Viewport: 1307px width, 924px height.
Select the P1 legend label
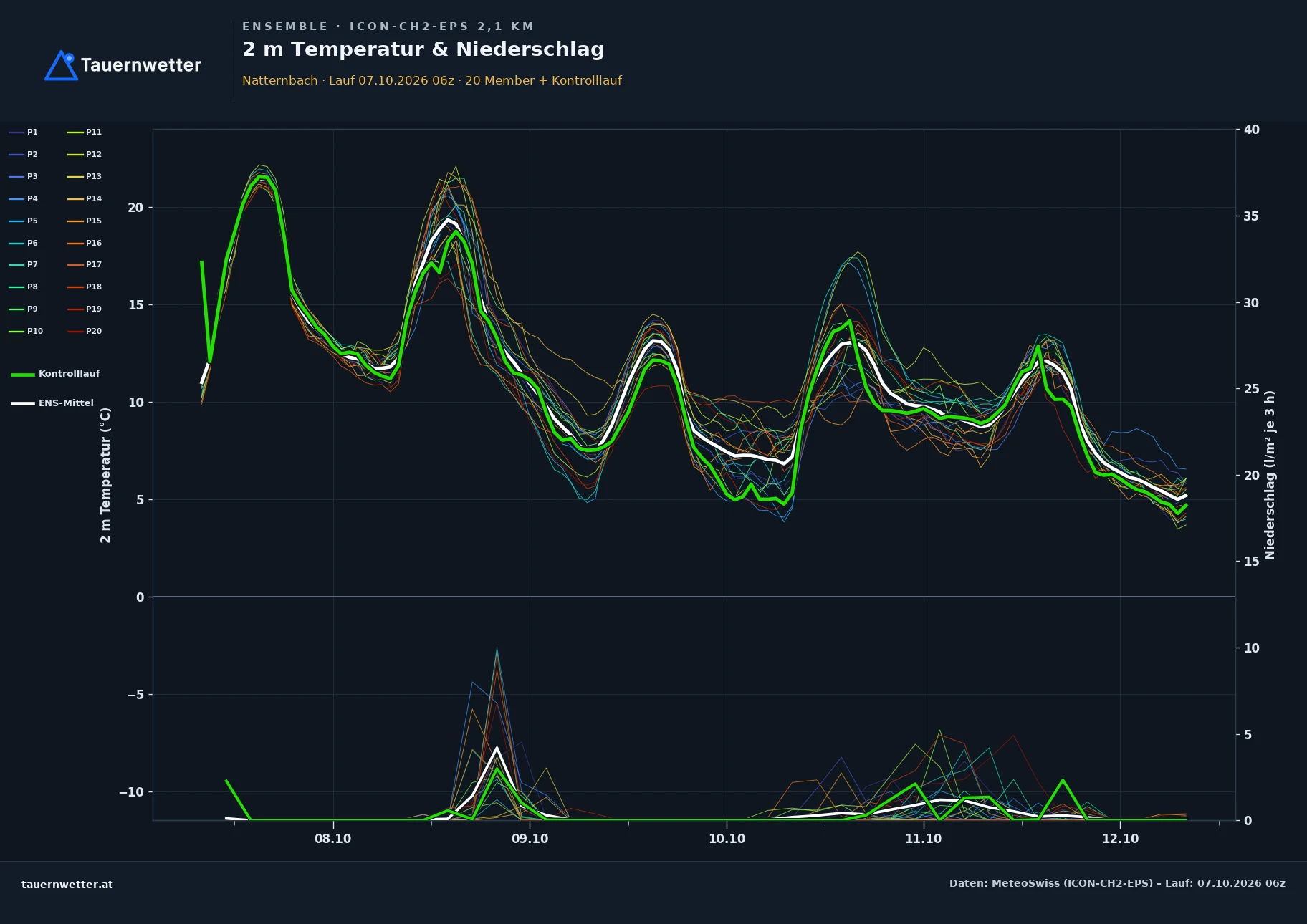(32, 132)
